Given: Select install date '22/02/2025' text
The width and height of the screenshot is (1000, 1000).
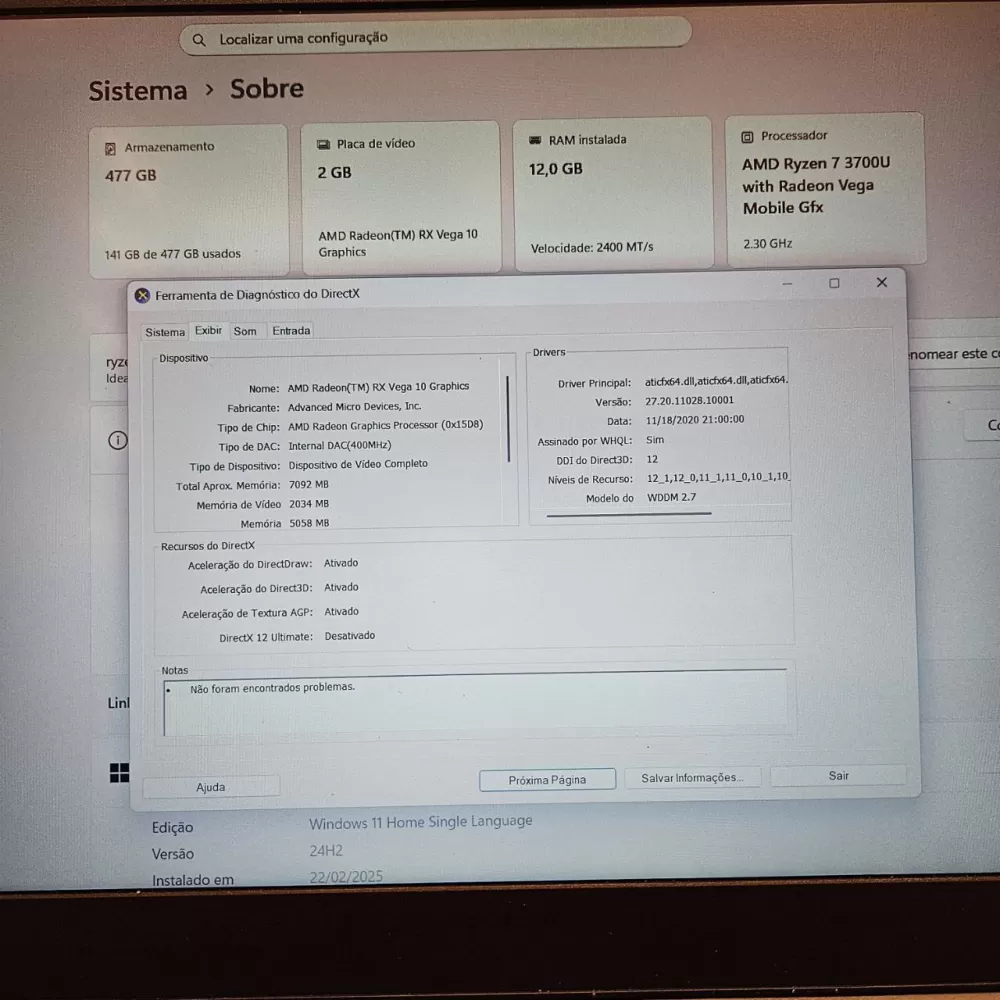Looking at the screenshot, I should [x=346, y=877].
